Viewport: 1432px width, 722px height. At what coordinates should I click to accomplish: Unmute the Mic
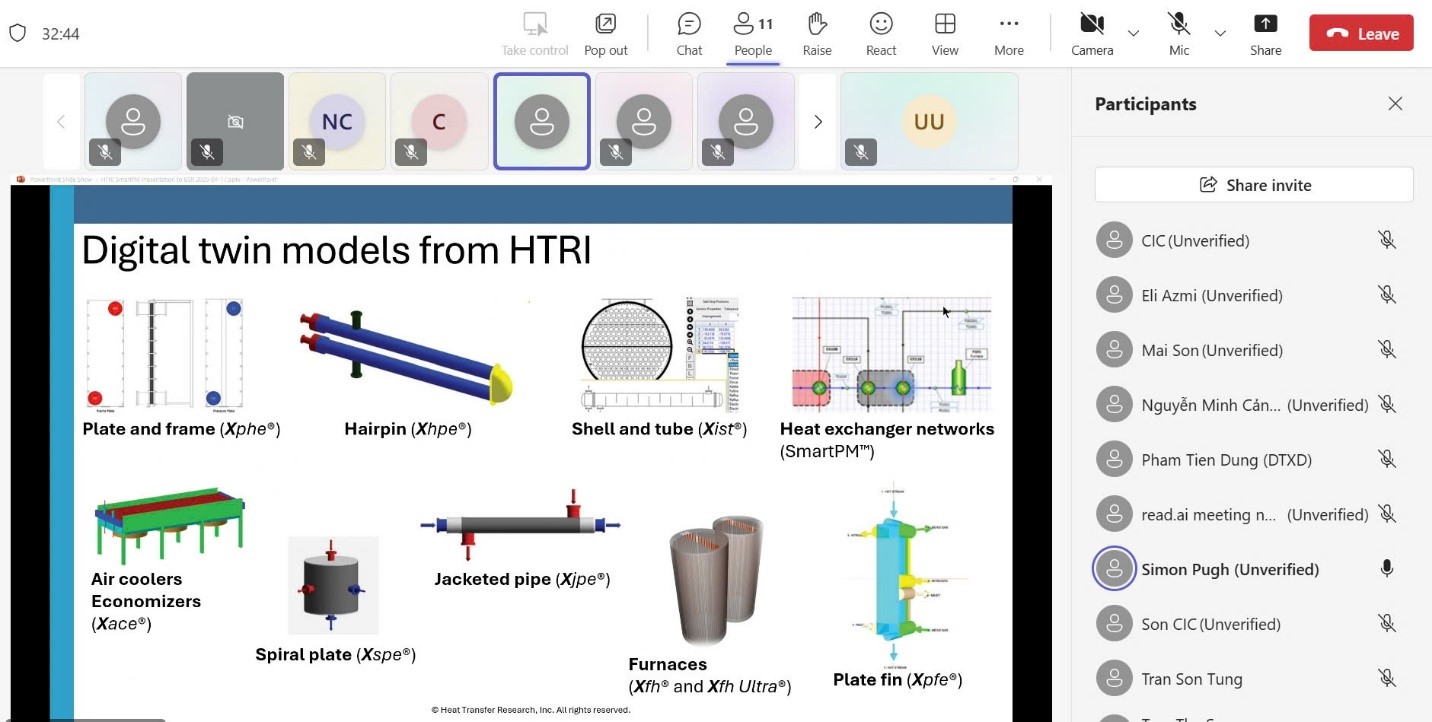click(x=1179, y=34)
